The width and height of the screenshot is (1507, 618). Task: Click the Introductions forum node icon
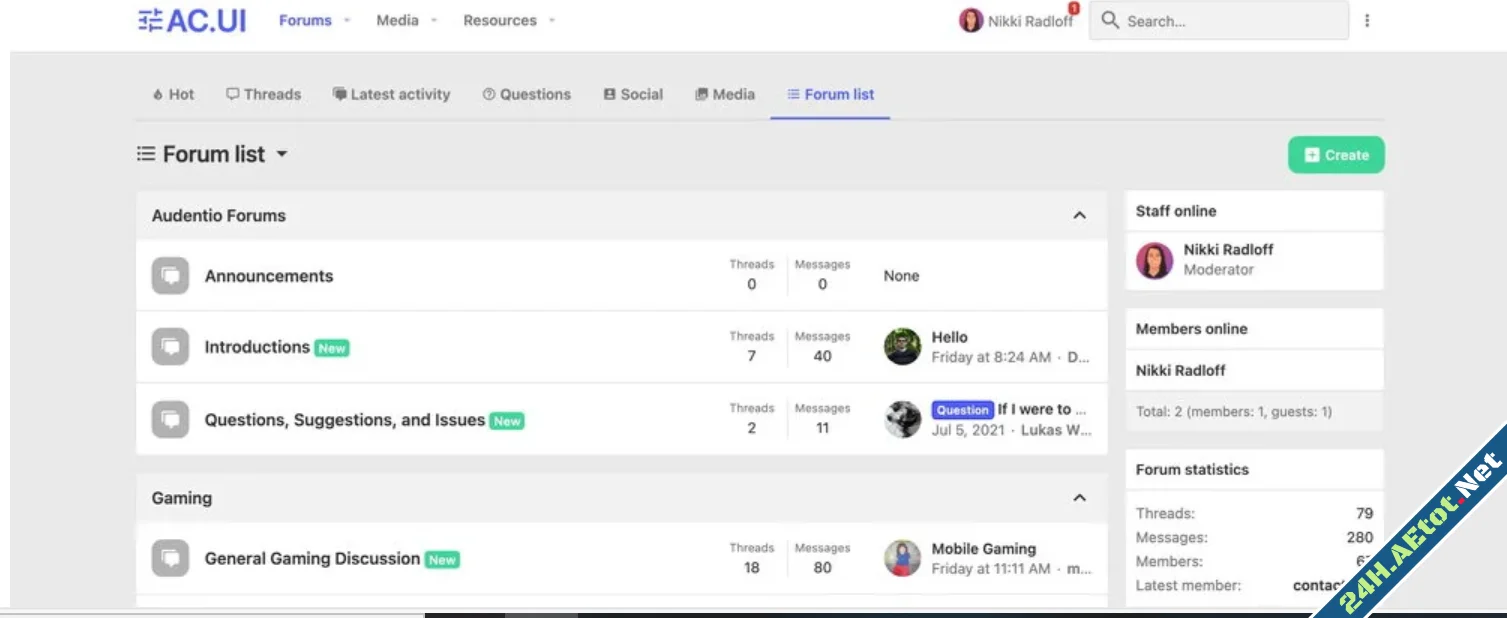click(x=170, y=347)
